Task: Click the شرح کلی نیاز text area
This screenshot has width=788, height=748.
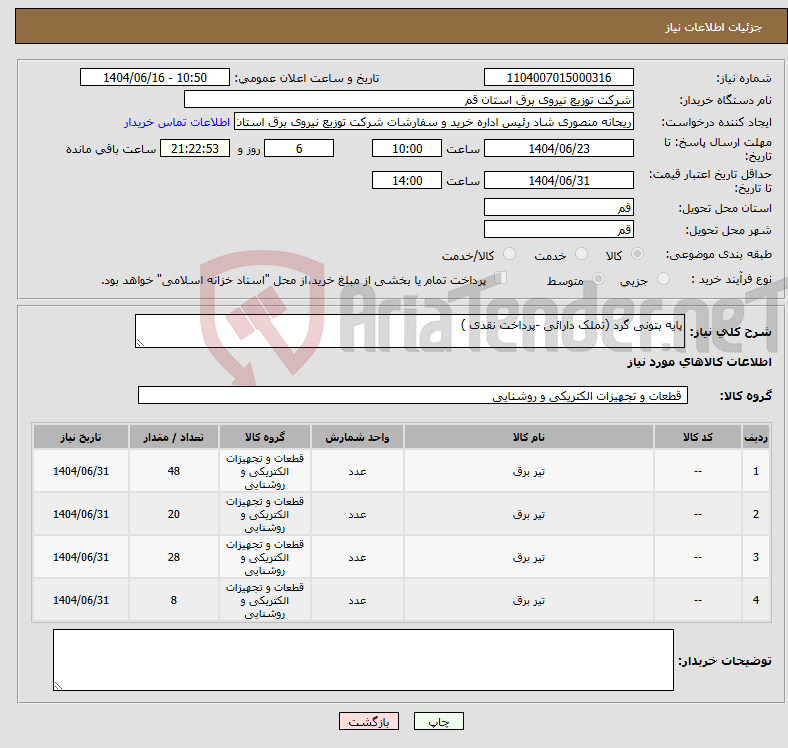Action: click(410, 331)
